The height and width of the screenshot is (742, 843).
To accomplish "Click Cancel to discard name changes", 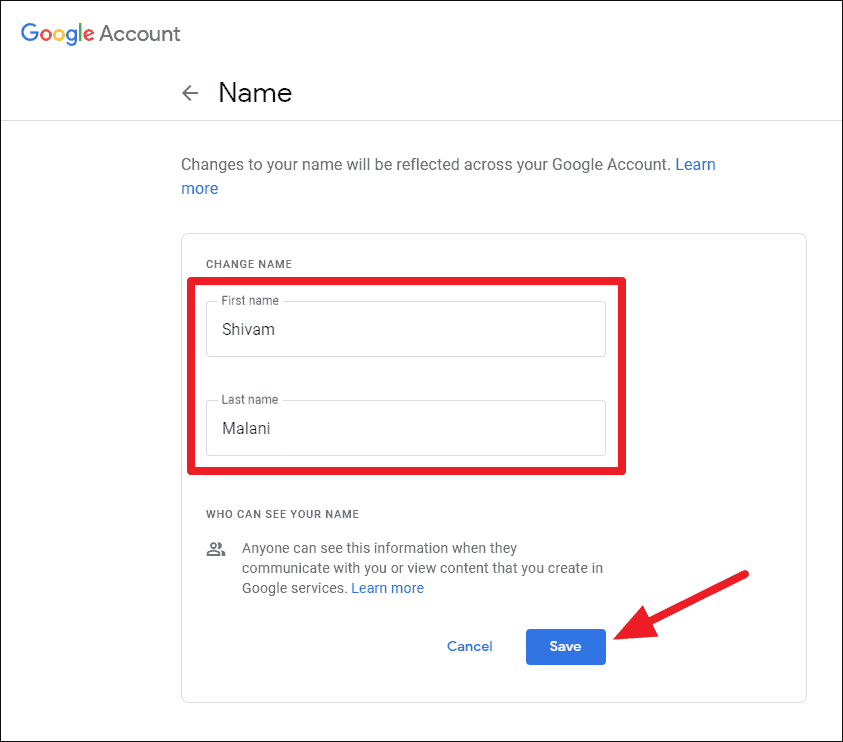I will 469,646.
